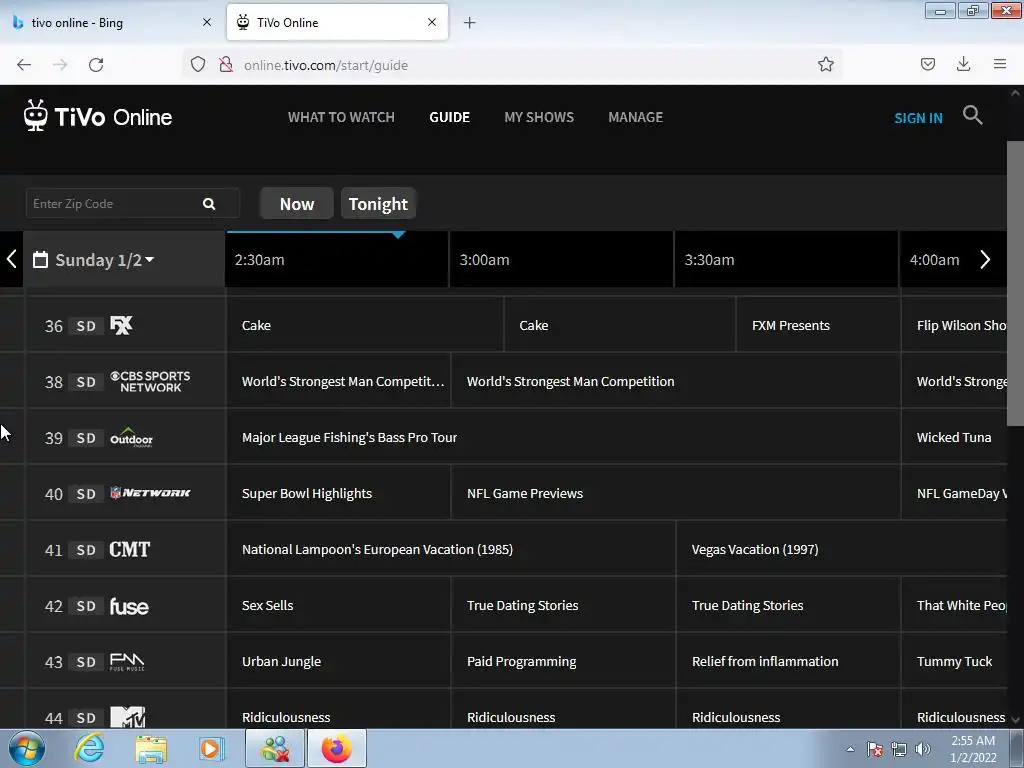Click the page vertical scrollbar thumb
The image size is (1024, 768).
coord(1015,283)
